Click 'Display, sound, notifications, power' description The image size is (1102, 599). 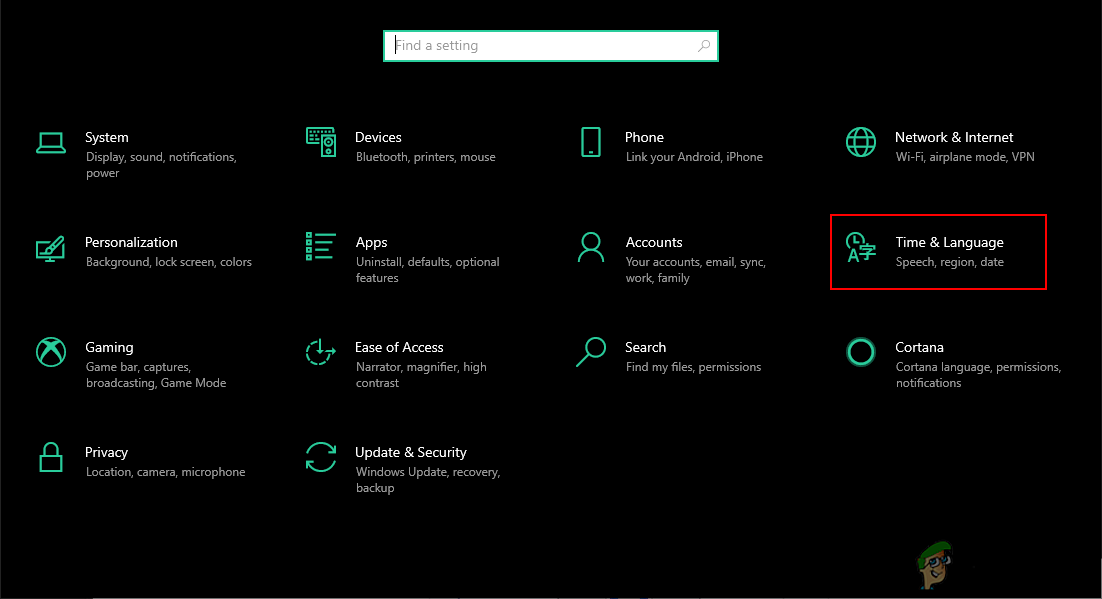(161, 165)
